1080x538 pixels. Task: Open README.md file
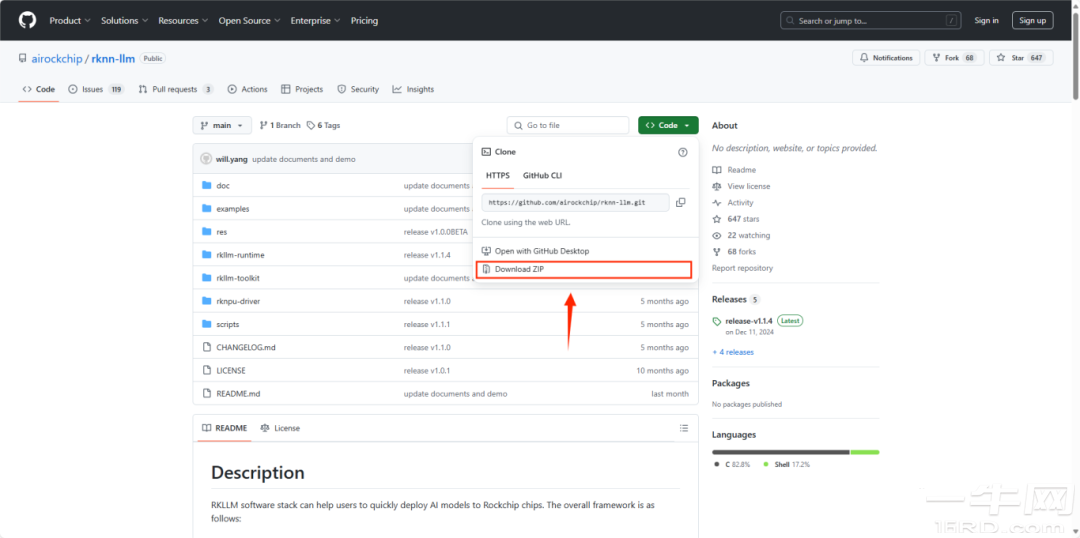tap(238, 394)
